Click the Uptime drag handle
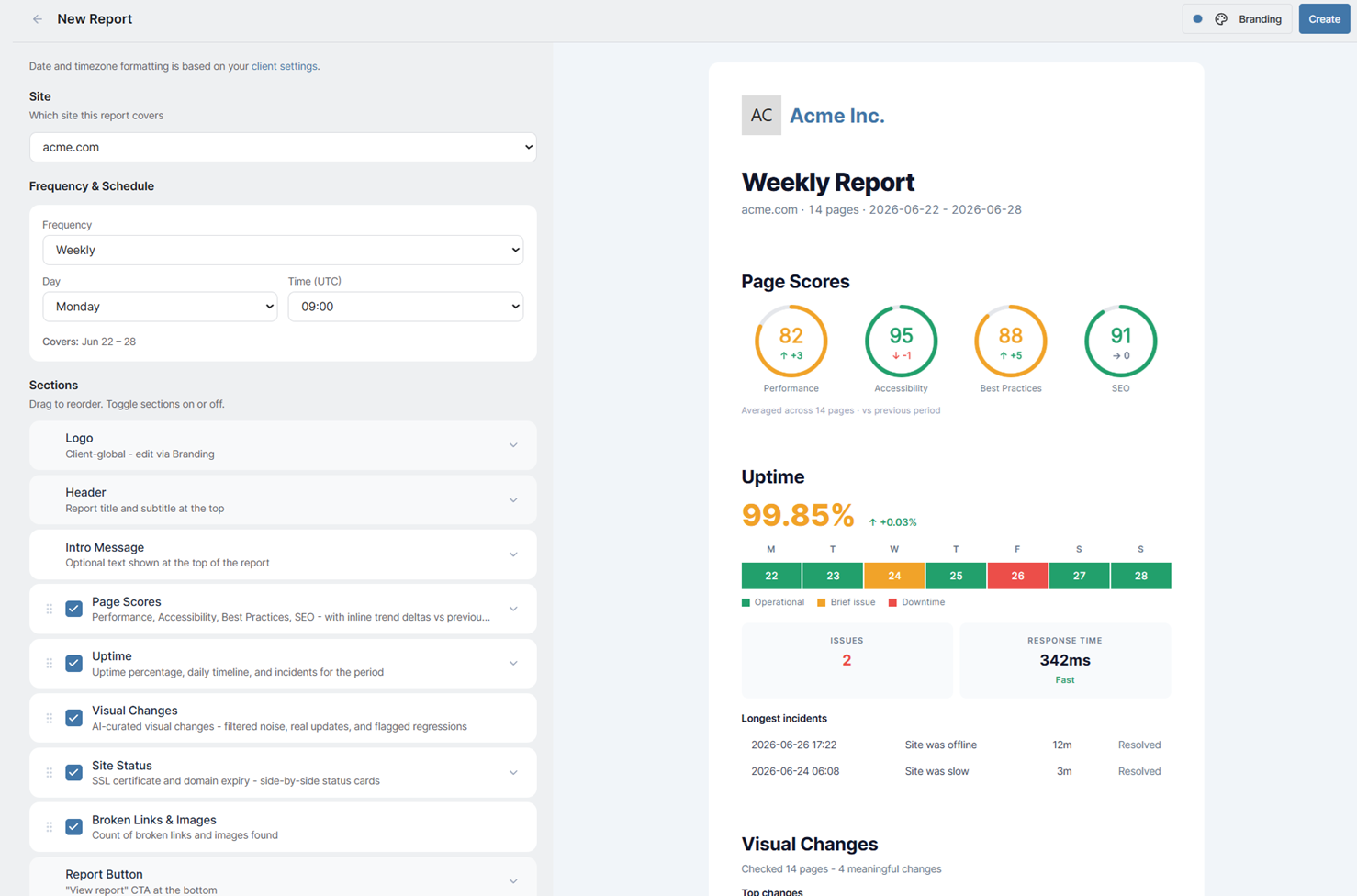This screenshot has width=1357, height=896. [x=50, y=663]
